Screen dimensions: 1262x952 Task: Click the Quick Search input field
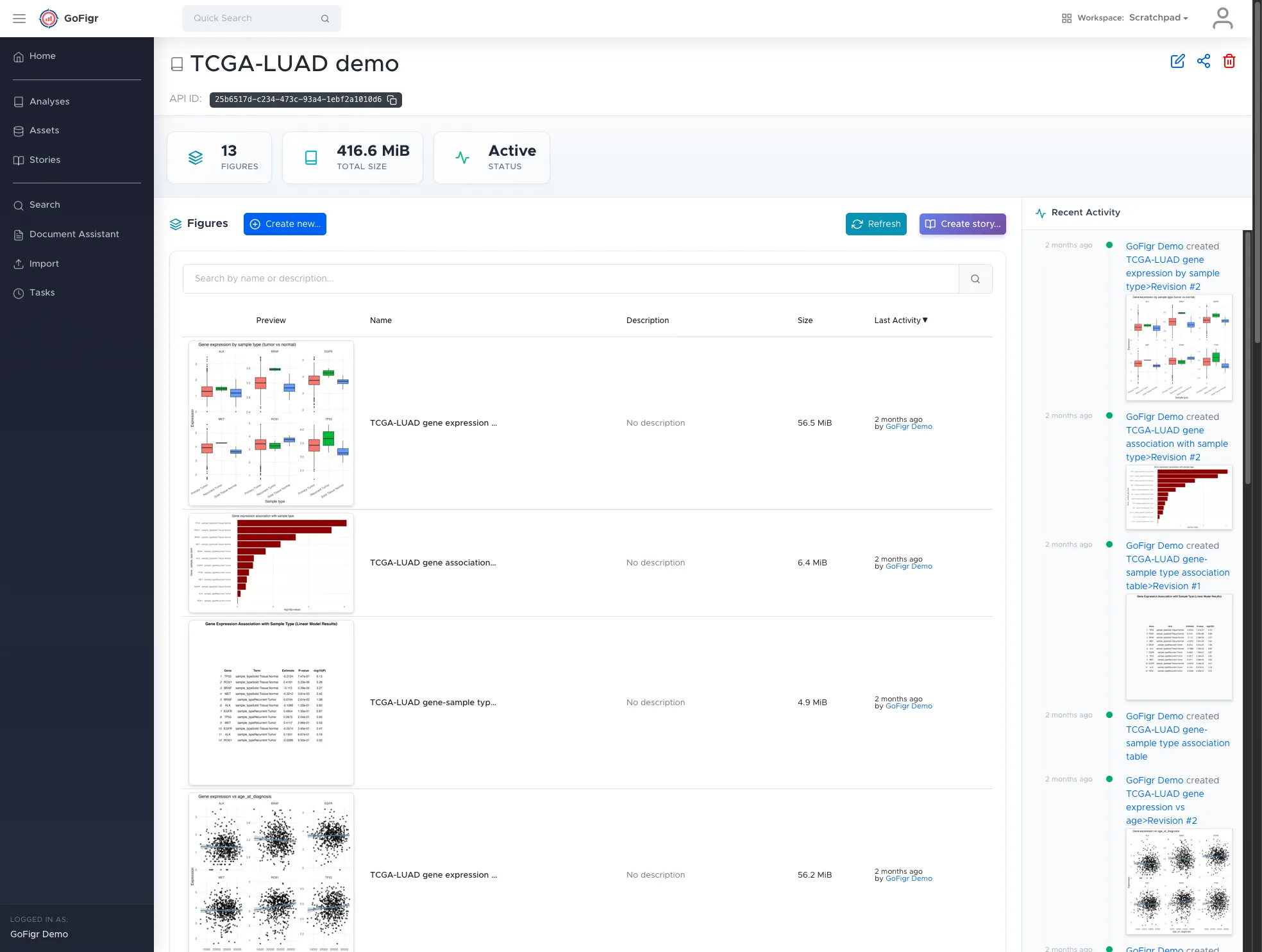coord(262,19)
